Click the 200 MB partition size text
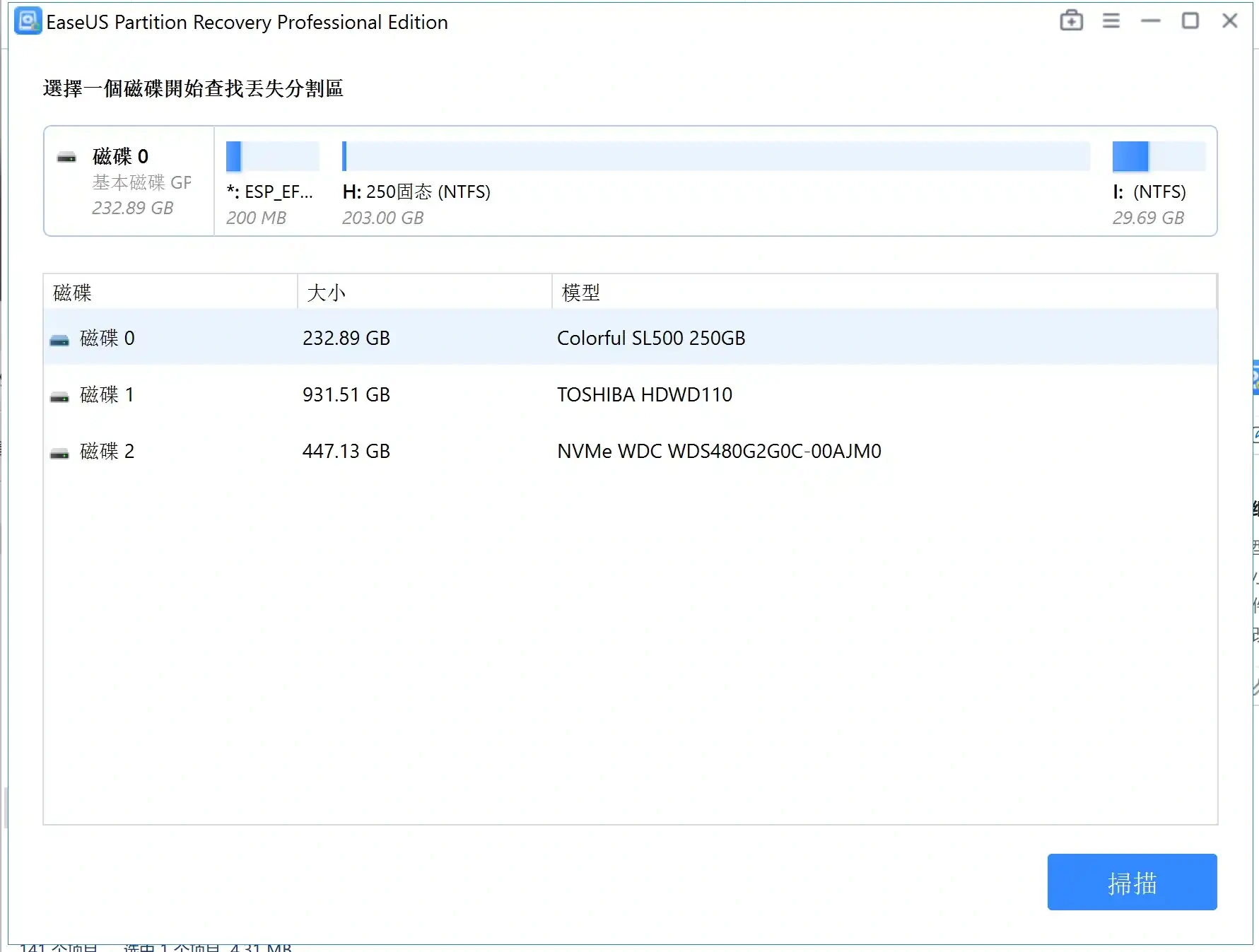The height and width of the screenshot is (952, 1259). (256, 218)
